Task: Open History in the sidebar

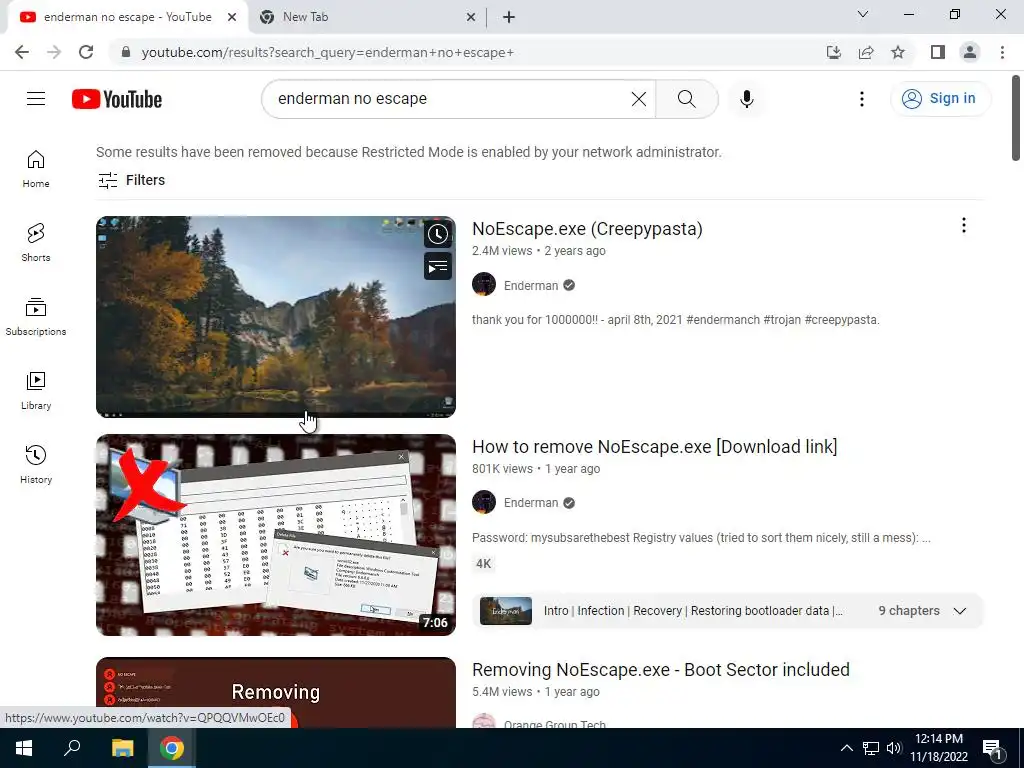Action: pyautogui.click(x=36, y=464)
